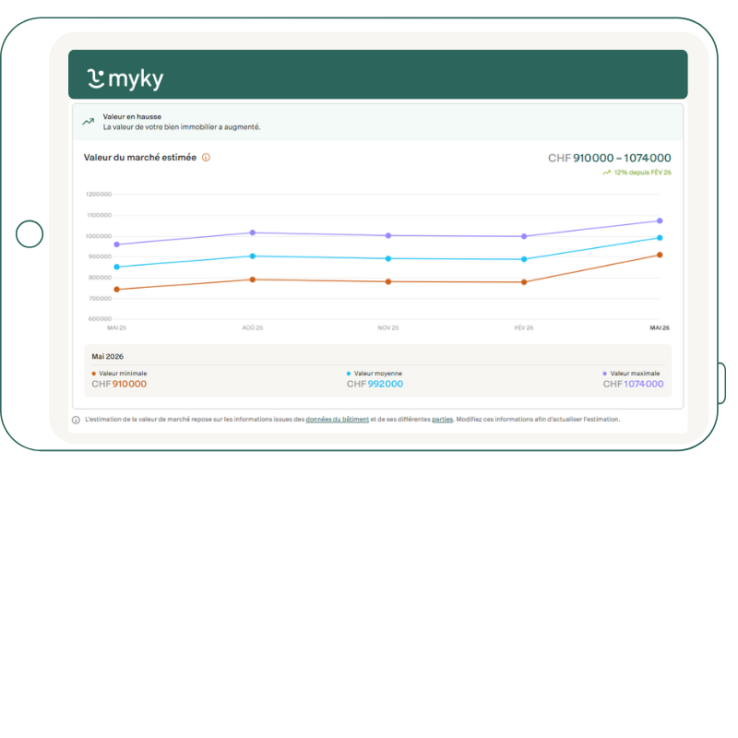The width and height of the screenshot is (738, 738).
Task: Click the CHF 992000 average value
Action: (375, 384)
